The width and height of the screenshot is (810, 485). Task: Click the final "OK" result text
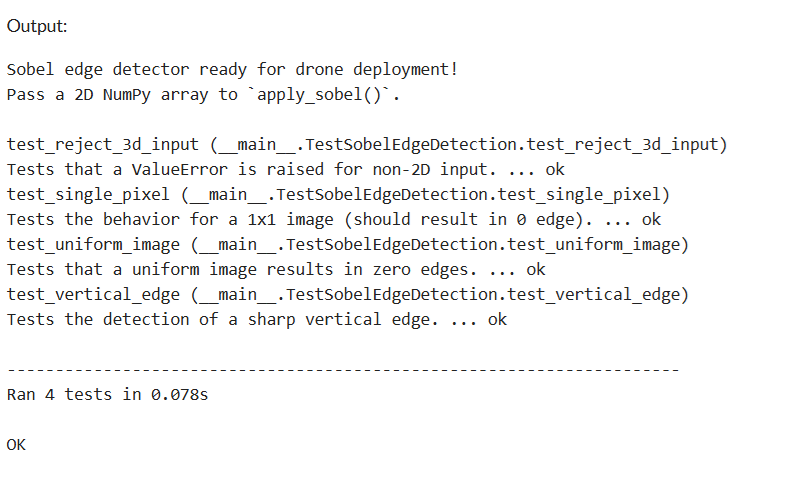click(x=16, y=445)
